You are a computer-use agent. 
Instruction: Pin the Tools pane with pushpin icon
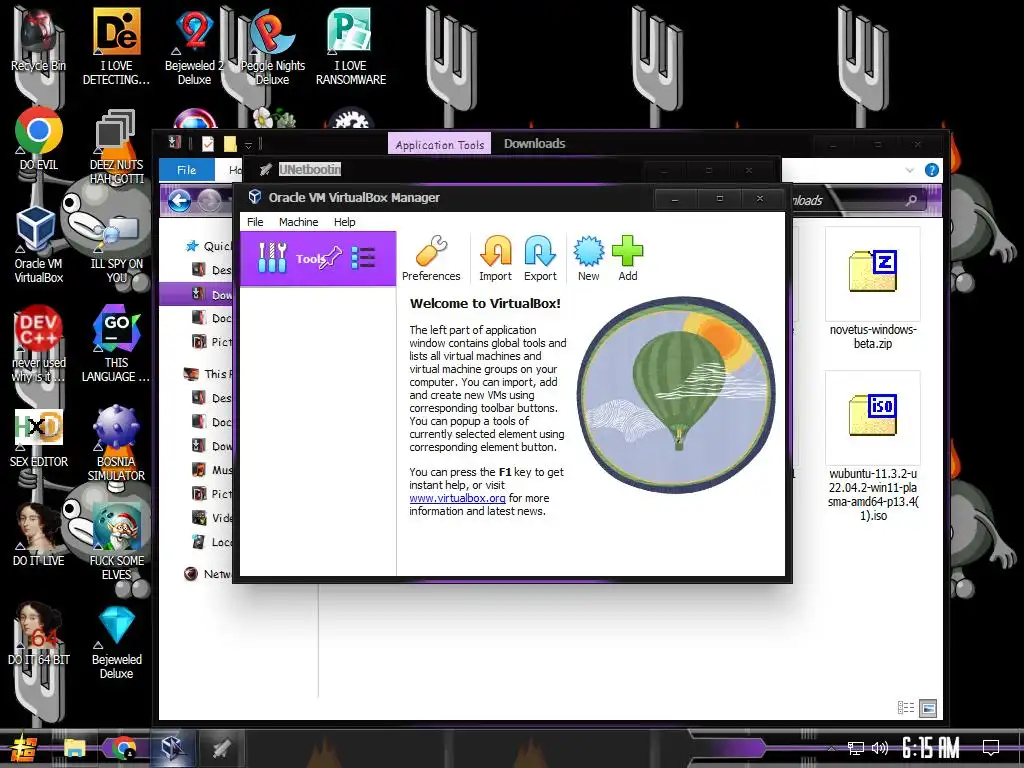(x=331, y=257)
